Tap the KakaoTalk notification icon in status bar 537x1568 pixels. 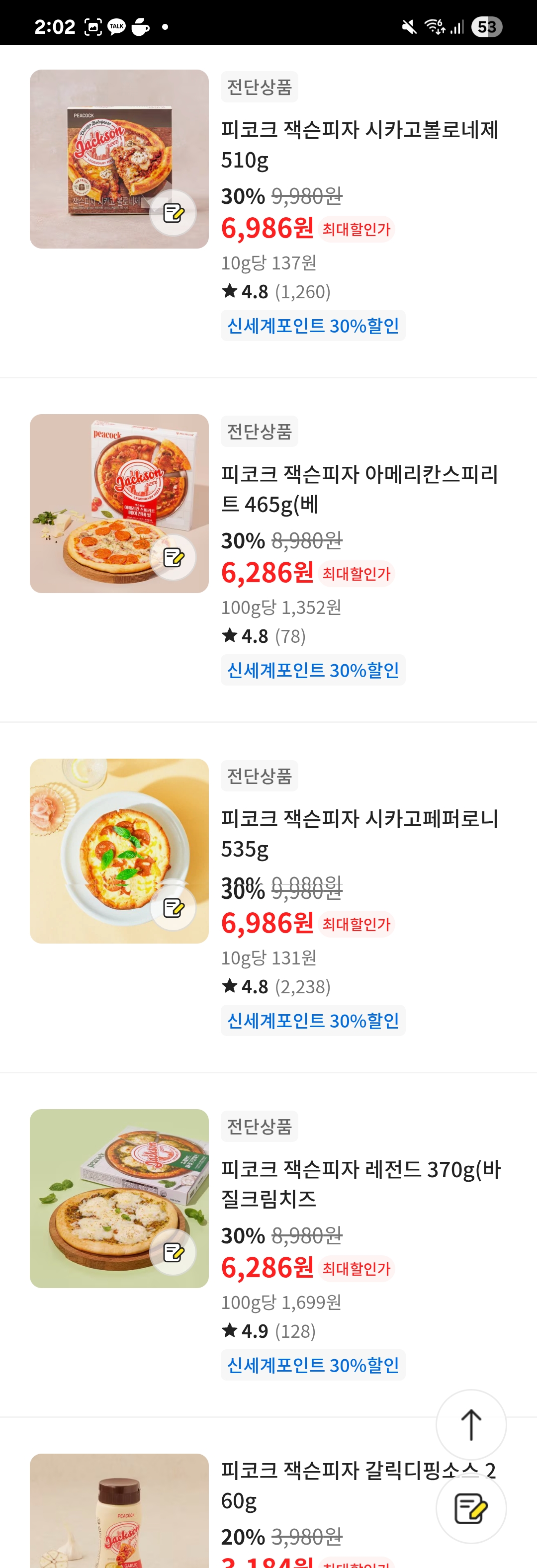(x=116, y=27)
